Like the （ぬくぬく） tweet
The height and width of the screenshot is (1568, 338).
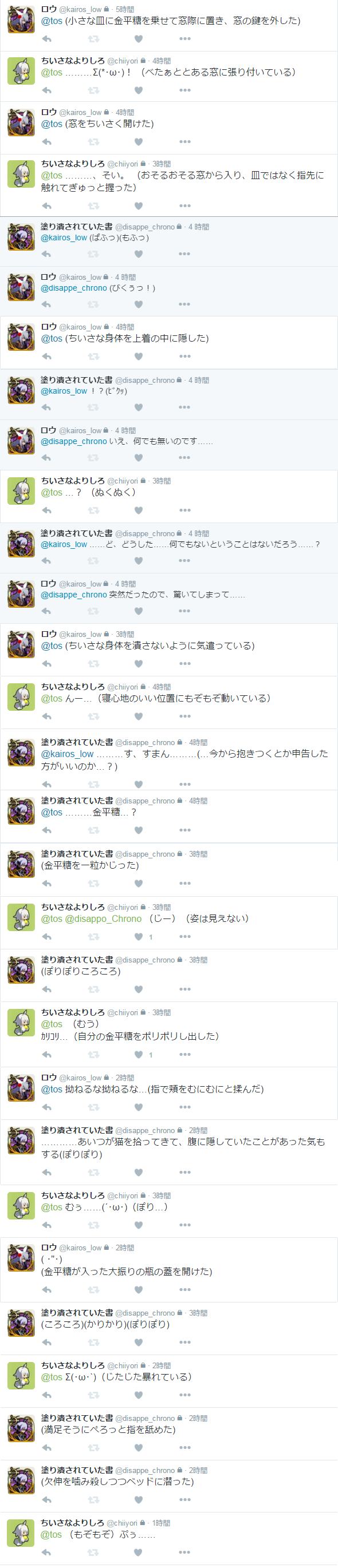point(138,510)
